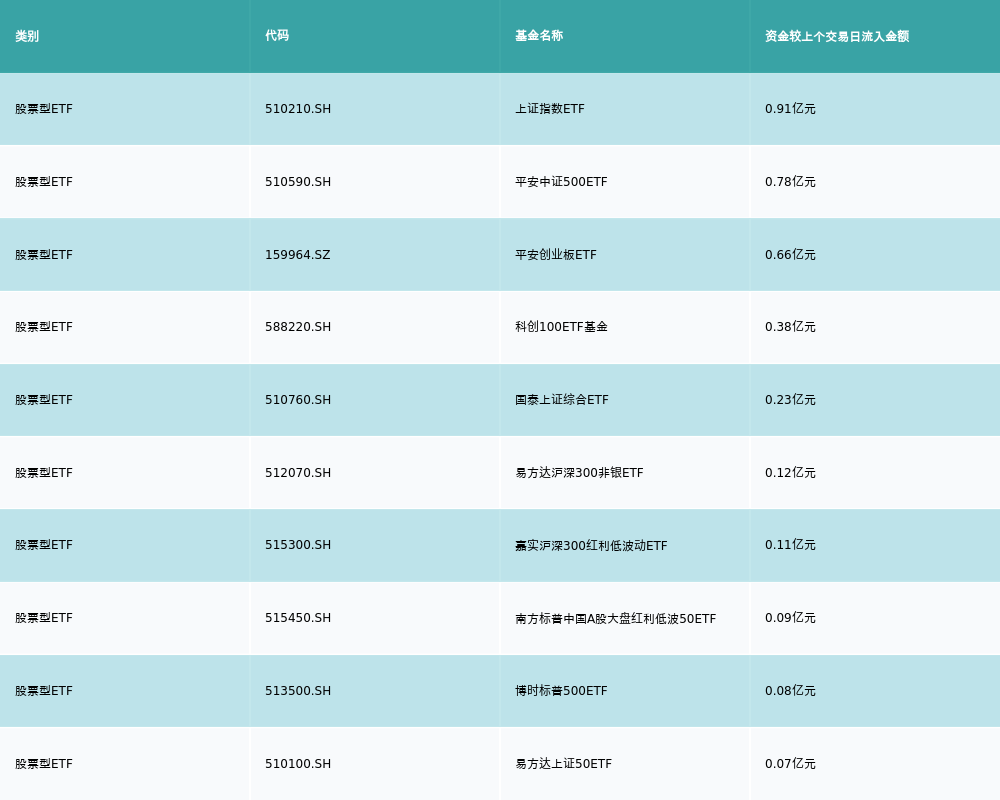The image size is (1000, 800).
Task: Click the 0.23亿元 value
Action: coord(790,400)
